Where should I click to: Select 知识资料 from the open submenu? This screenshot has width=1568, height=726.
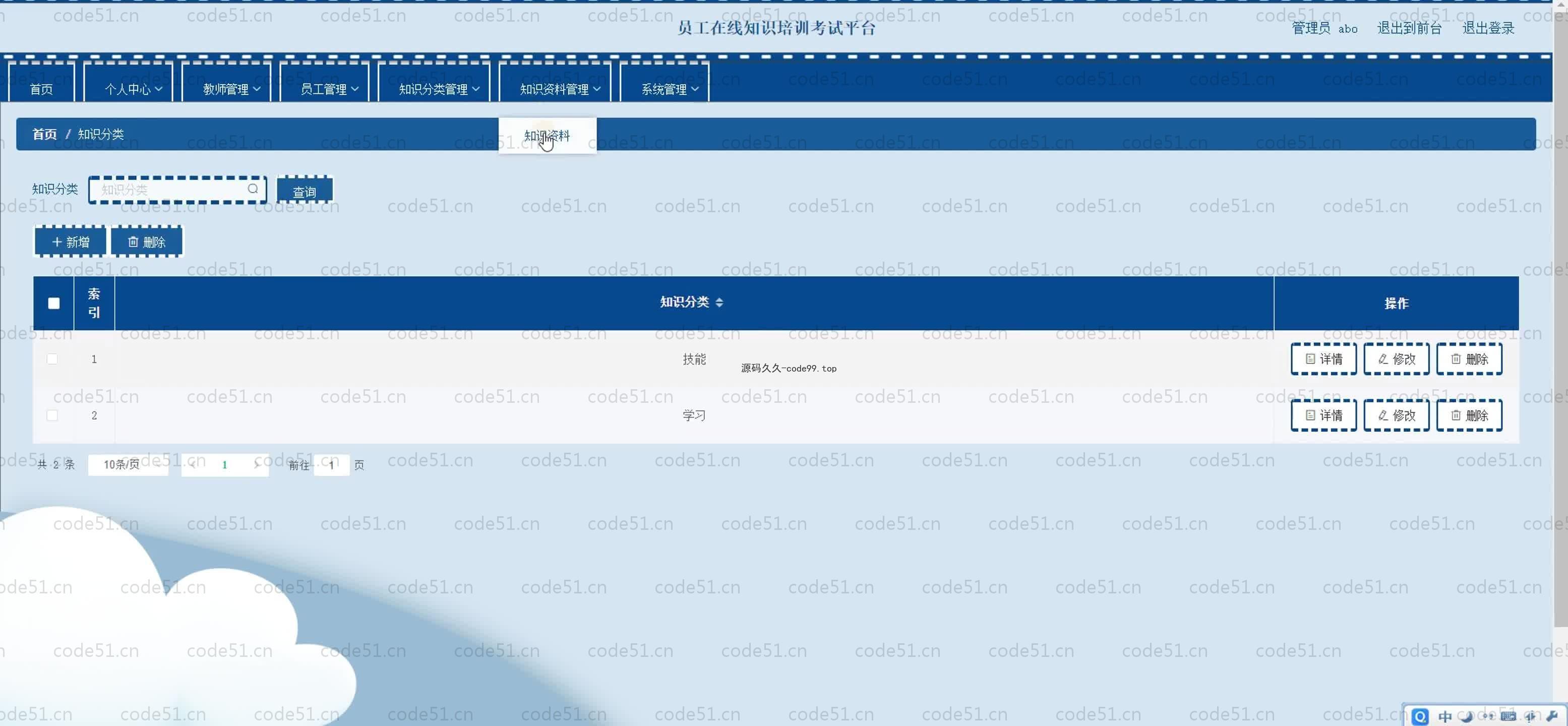[547, 135]
